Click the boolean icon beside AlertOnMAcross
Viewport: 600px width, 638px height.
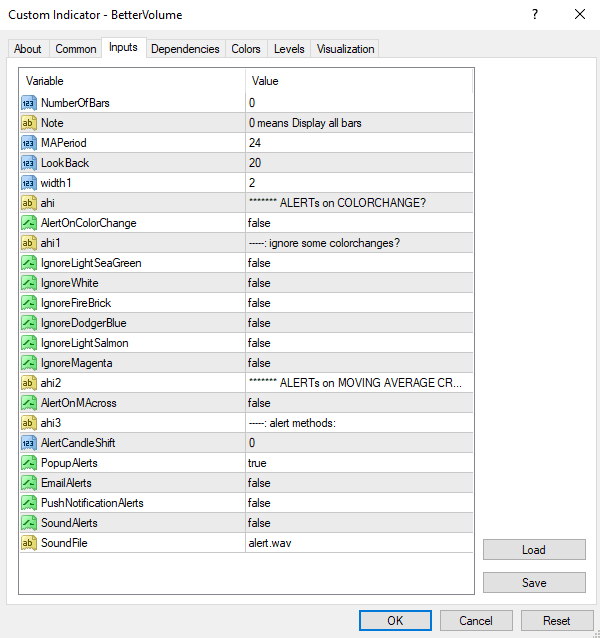[x=29, y=403]
